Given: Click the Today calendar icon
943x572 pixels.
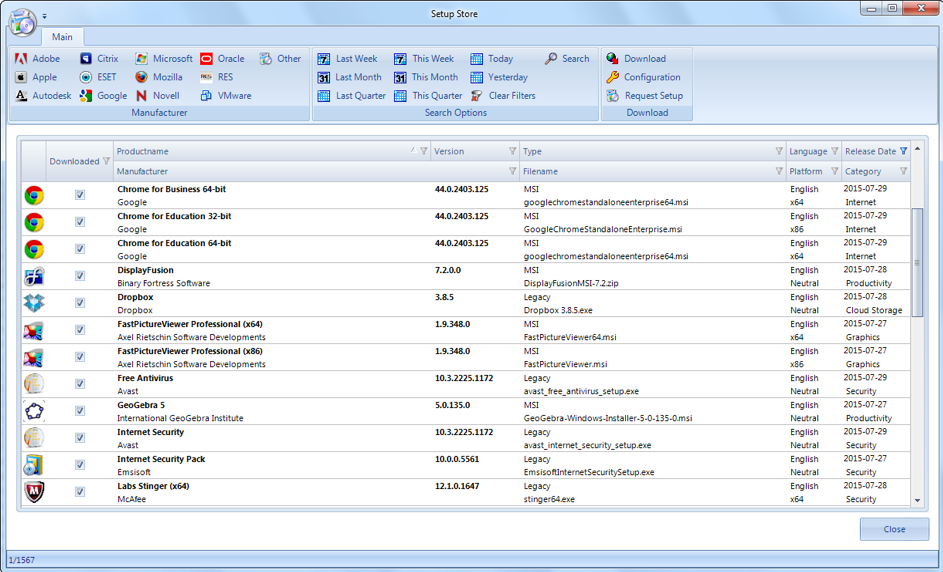Looking at the screenshot, I should click(477, 59).
